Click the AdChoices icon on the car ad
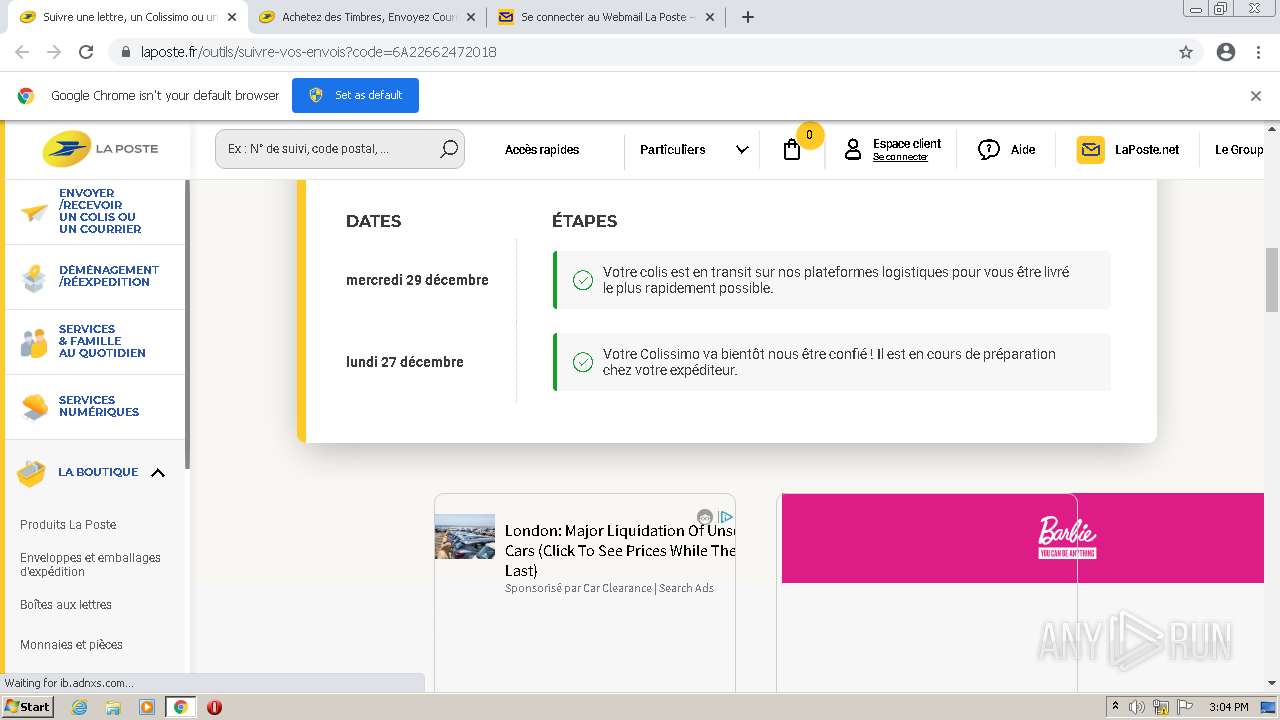The height and width of the screenshot is (720, 1280). point(726,517)
